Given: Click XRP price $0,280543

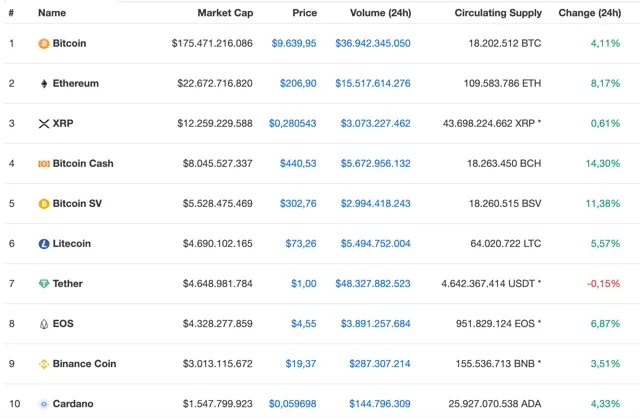Looking at the screenshot, I should pos(292,123).
